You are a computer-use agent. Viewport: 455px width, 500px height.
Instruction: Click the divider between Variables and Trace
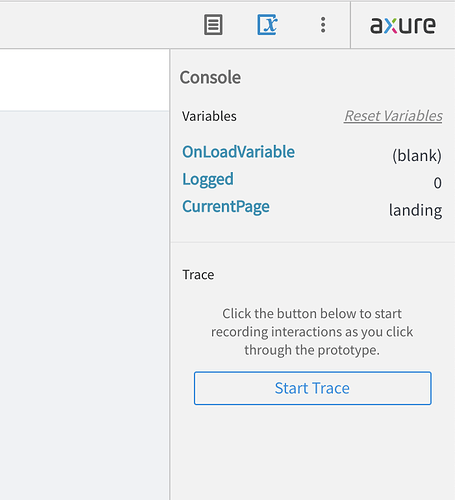[313, 242]
